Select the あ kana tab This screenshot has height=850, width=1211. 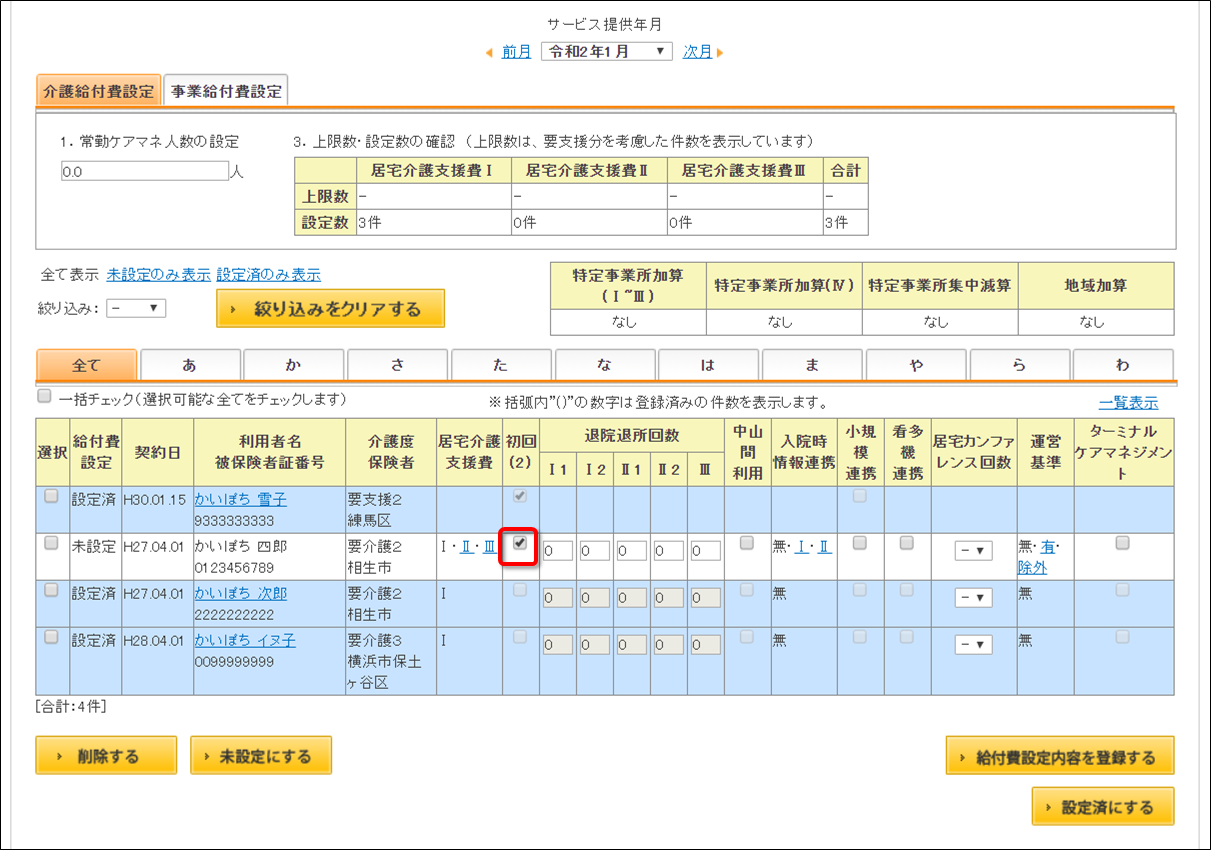point(190,365)
